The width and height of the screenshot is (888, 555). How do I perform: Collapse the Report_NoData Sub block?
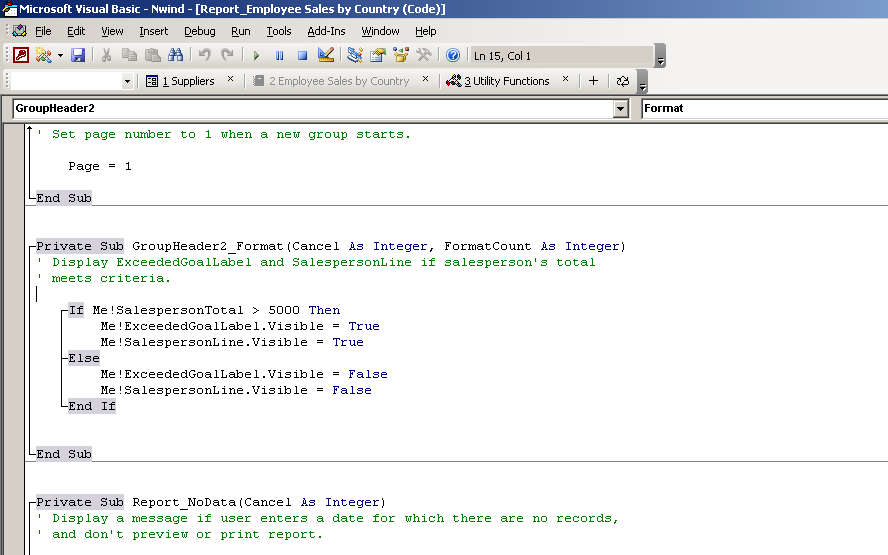(x=32, y=502)
